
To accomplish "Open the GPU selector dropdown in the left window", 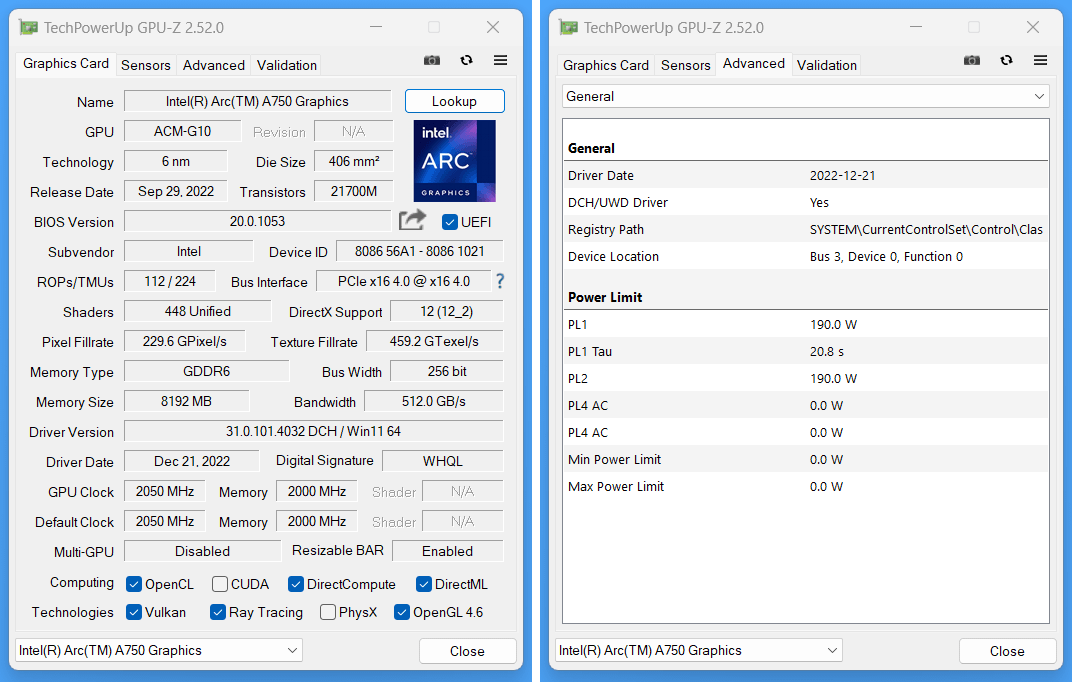I will coord(159,650).
